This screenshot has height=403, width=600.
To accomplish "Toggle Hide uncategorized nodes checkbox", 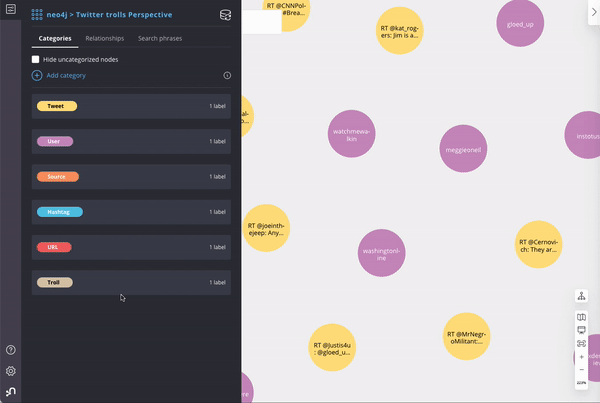I will [x=36, y=59].
